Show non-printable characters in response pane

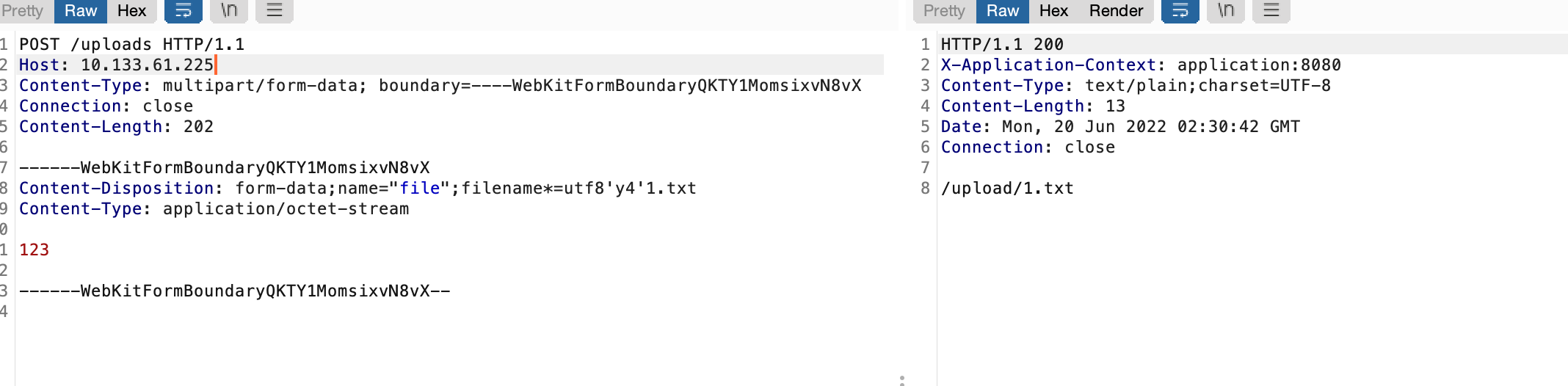[x=1226, y=10]
